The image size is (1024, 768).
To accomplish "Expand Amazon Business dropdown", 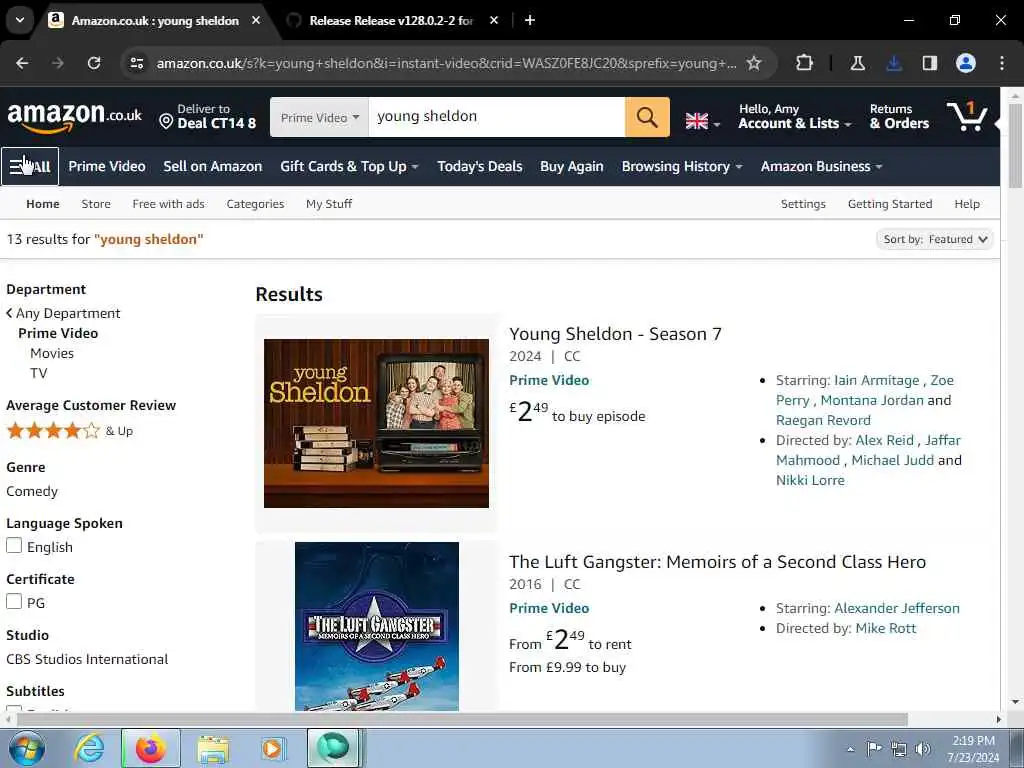I will coord(822,167).
